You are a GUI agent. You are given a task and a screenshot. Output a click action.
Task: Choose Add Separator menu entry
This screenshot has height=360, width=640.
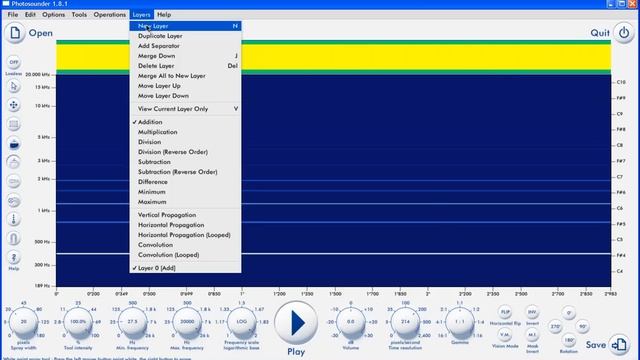pyautogui.click(x=185, y=46)
